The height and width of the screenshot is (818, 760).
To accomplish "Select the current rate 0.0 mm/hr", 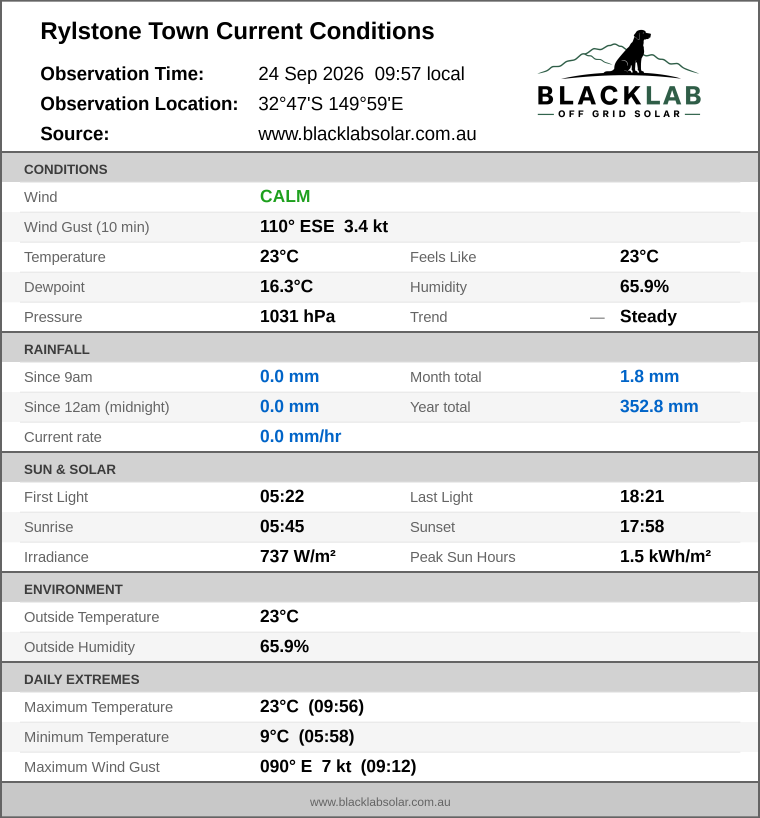I will (300, 437).
